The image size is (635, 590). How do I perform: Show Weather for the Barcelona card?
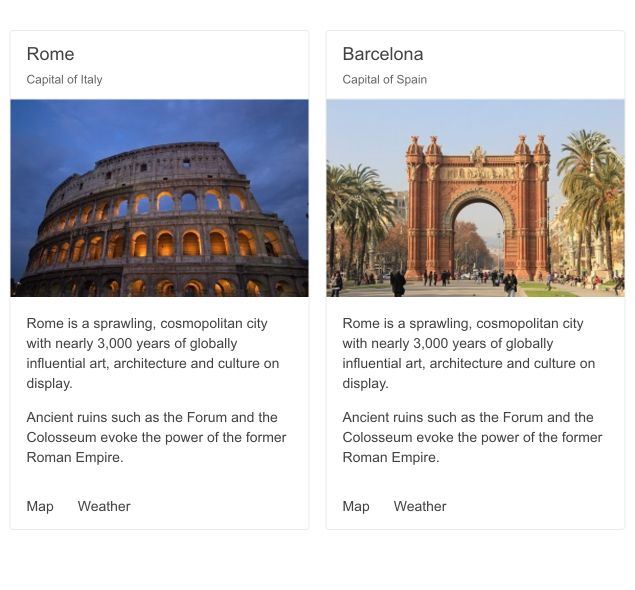coord(420,506)
